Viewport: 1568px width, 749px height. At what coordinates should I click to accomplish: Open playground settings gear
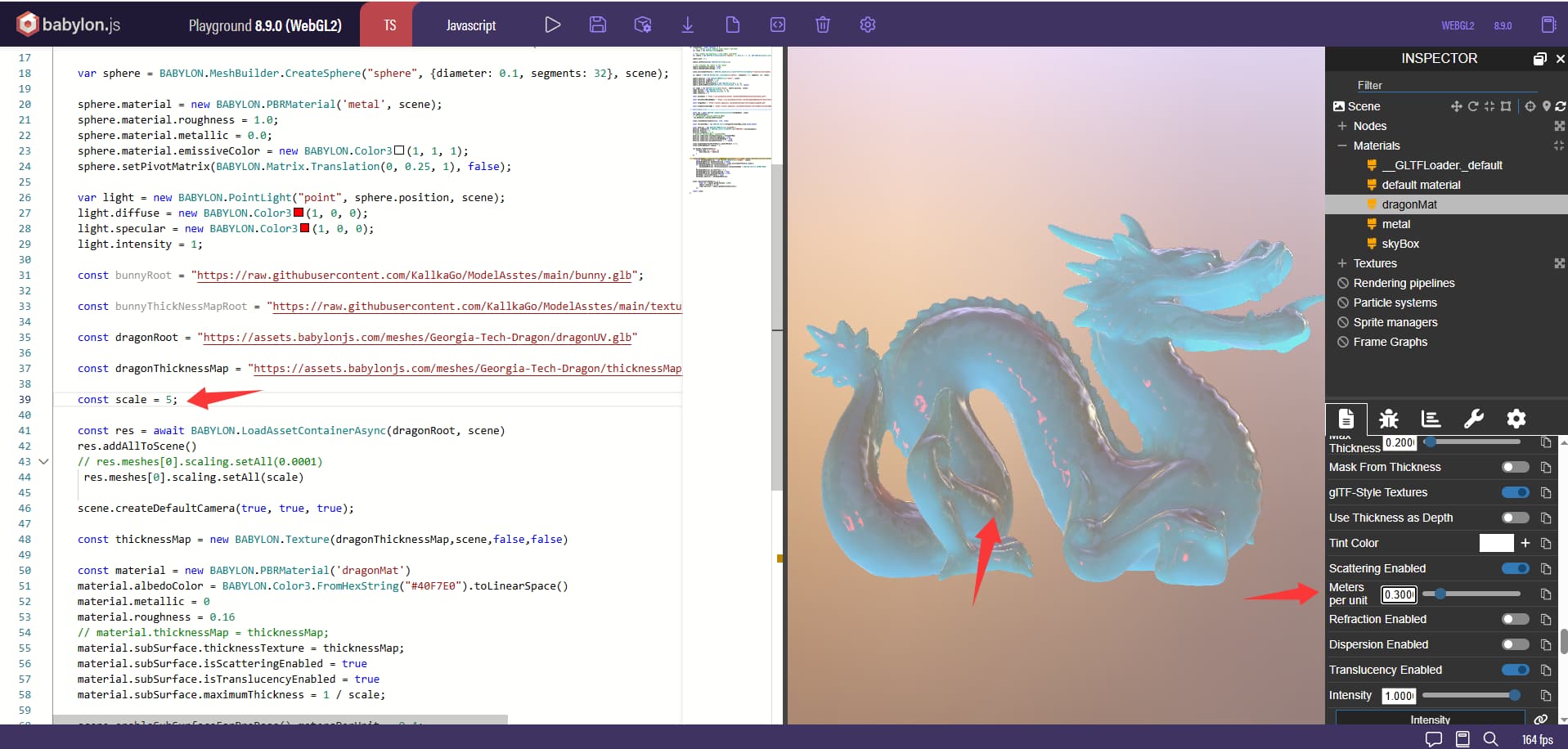coord(868,25)
